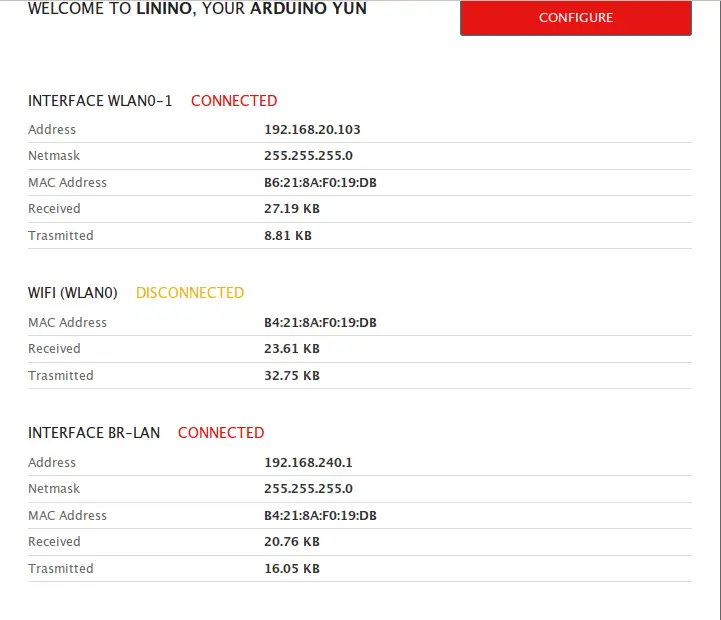Click the INTERFACE WLAN0-1 heading
Image resolution: width=721 pixels, height=620 pixels.
(100, 101)
